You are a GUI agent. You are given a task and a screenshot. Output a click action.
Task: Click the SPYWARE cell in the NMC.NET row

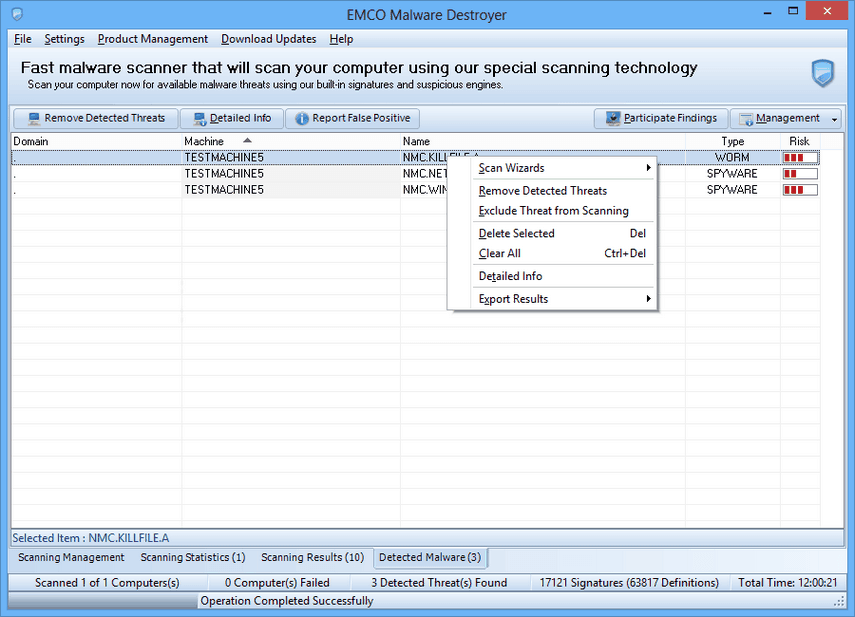click(x=732, y=174)
